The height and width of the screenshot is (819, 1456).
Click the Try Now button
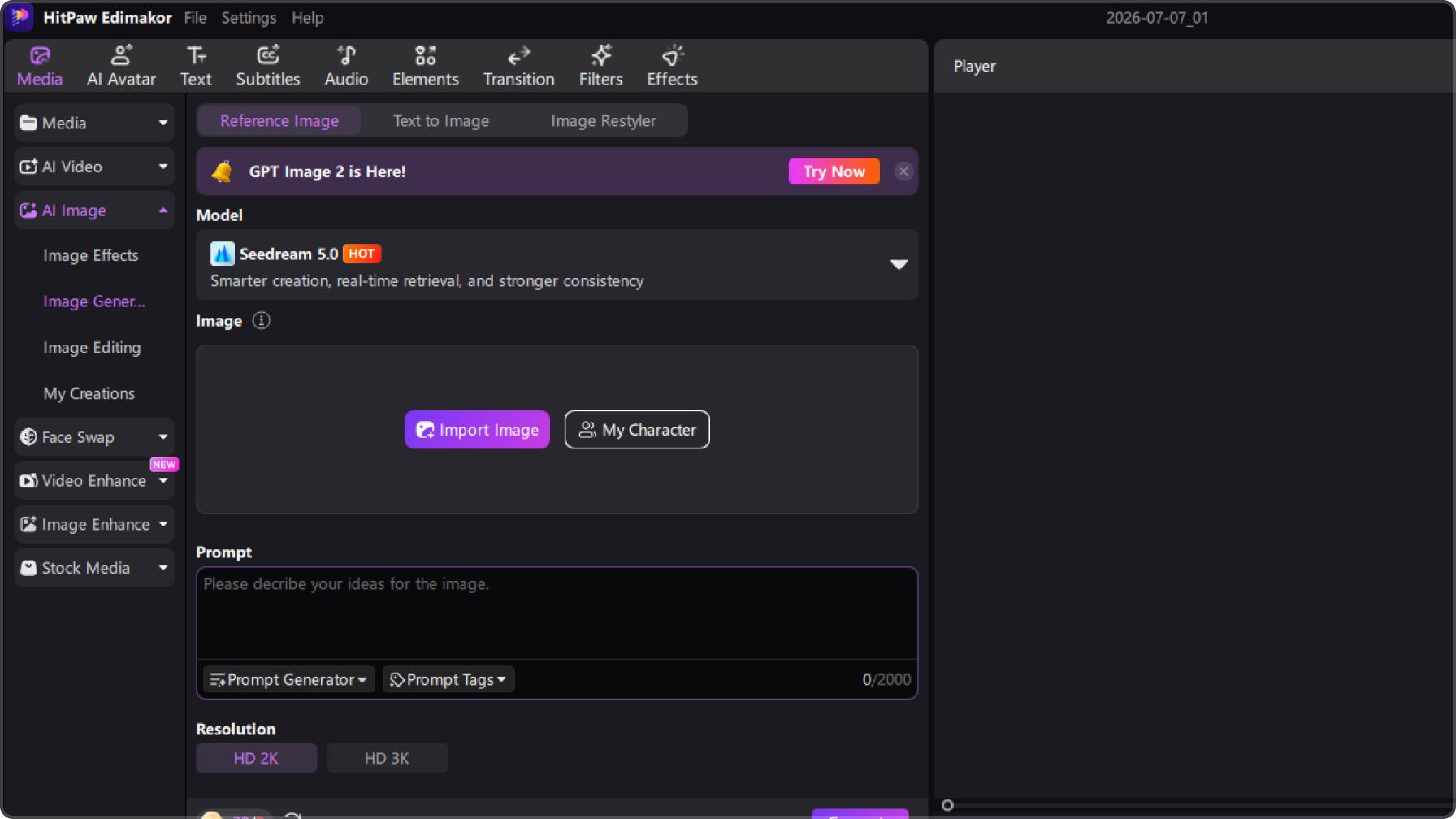[834, 171]
